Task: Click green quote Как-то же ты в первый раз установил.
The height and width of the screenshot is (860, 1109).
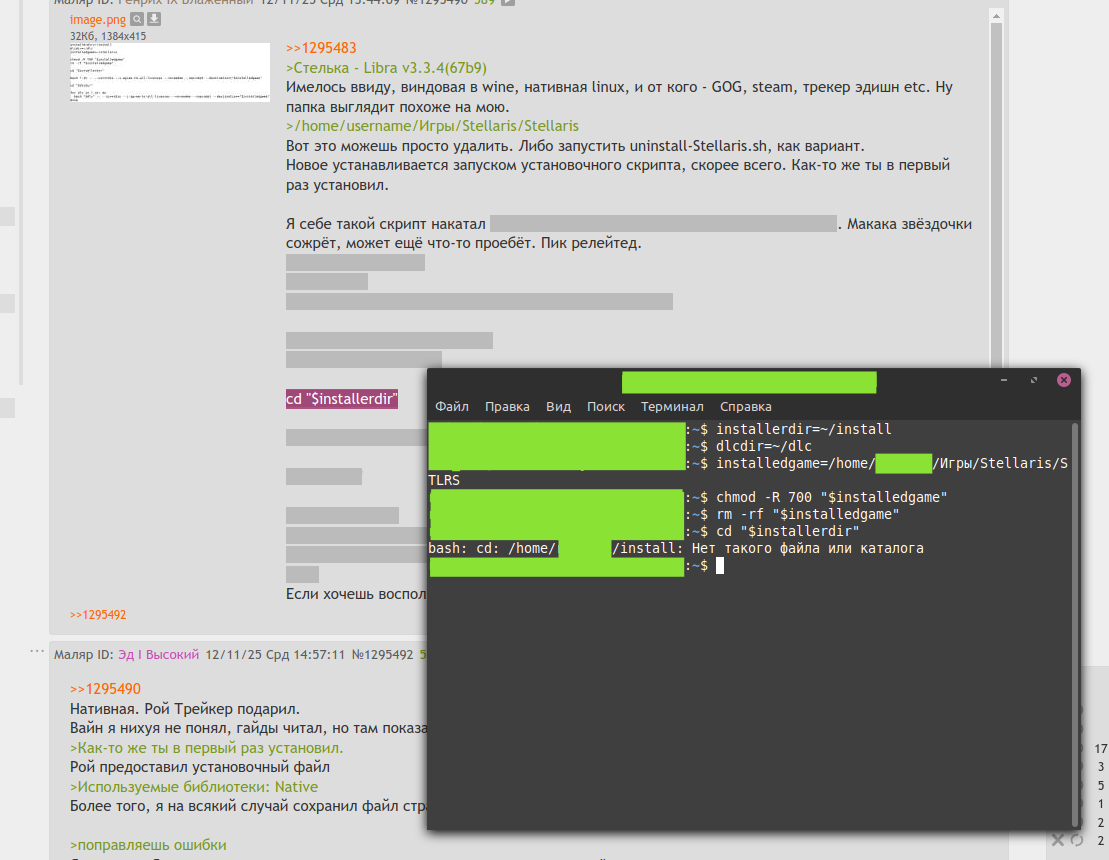Action: click(x=207, y=748)
